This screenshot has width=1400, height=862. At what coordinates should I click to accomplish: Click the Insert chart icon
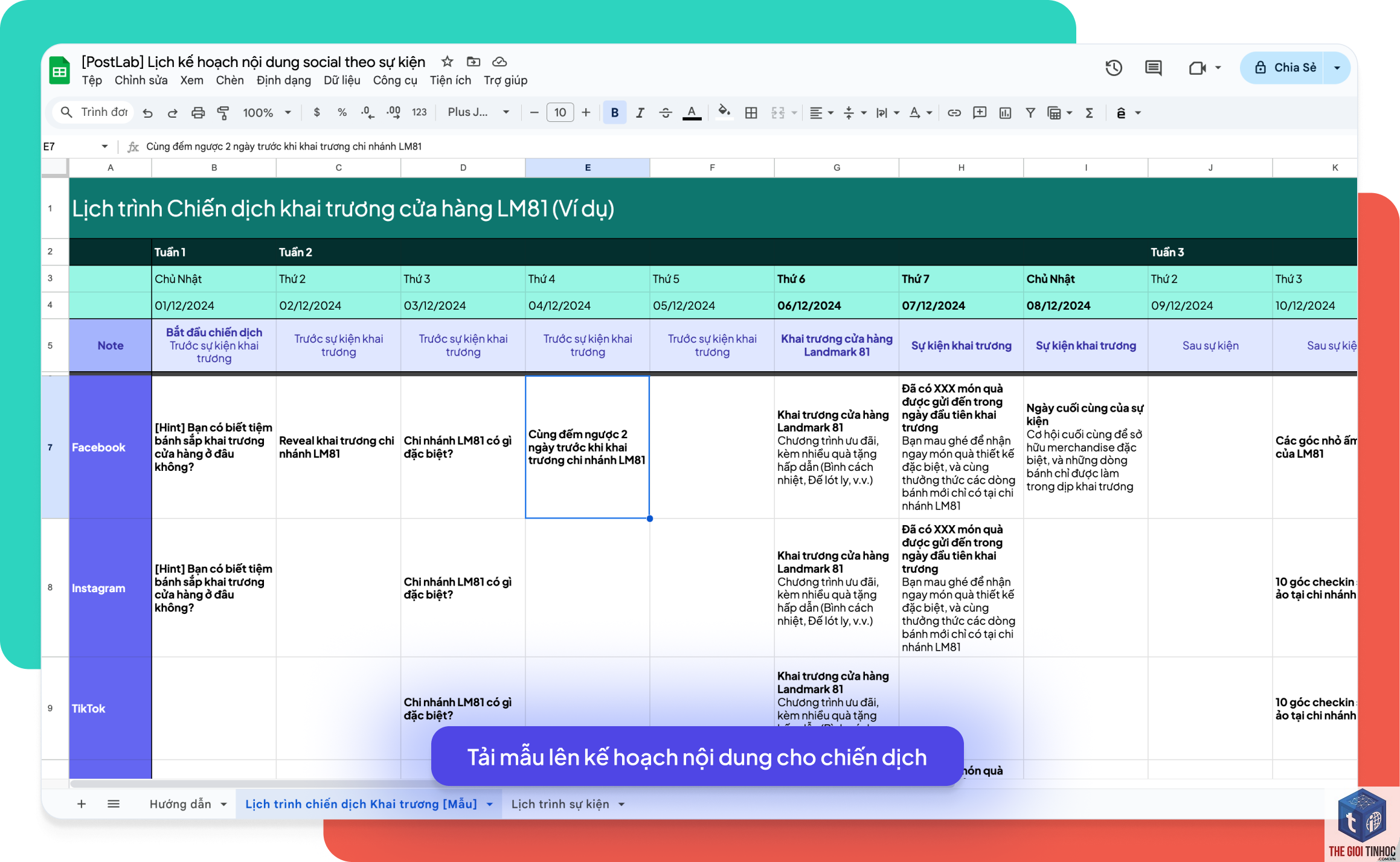pyautogui.click(x=1005, y=113)
